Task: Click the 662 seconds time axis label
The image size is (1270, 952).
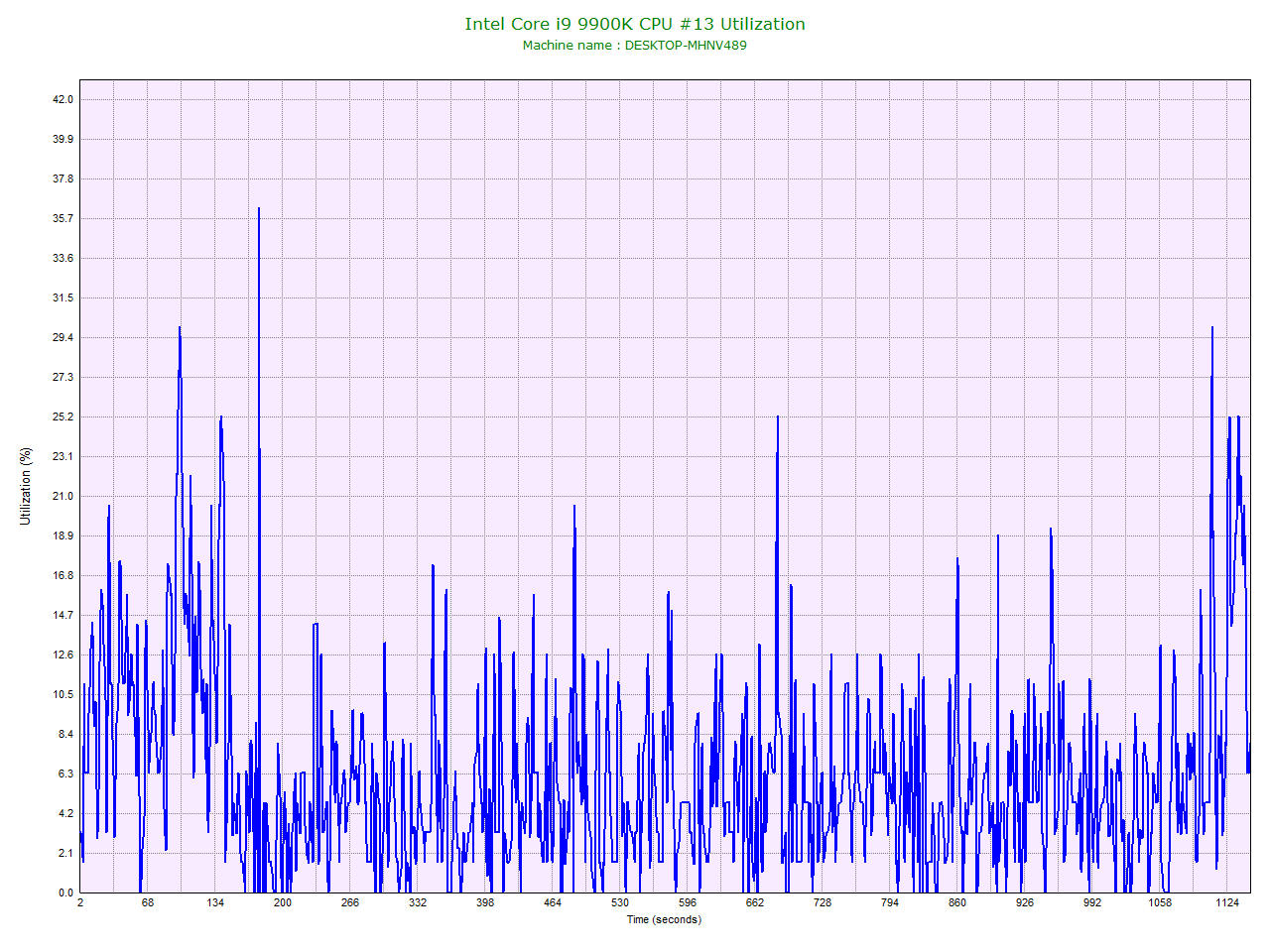Action: [755, 902]
